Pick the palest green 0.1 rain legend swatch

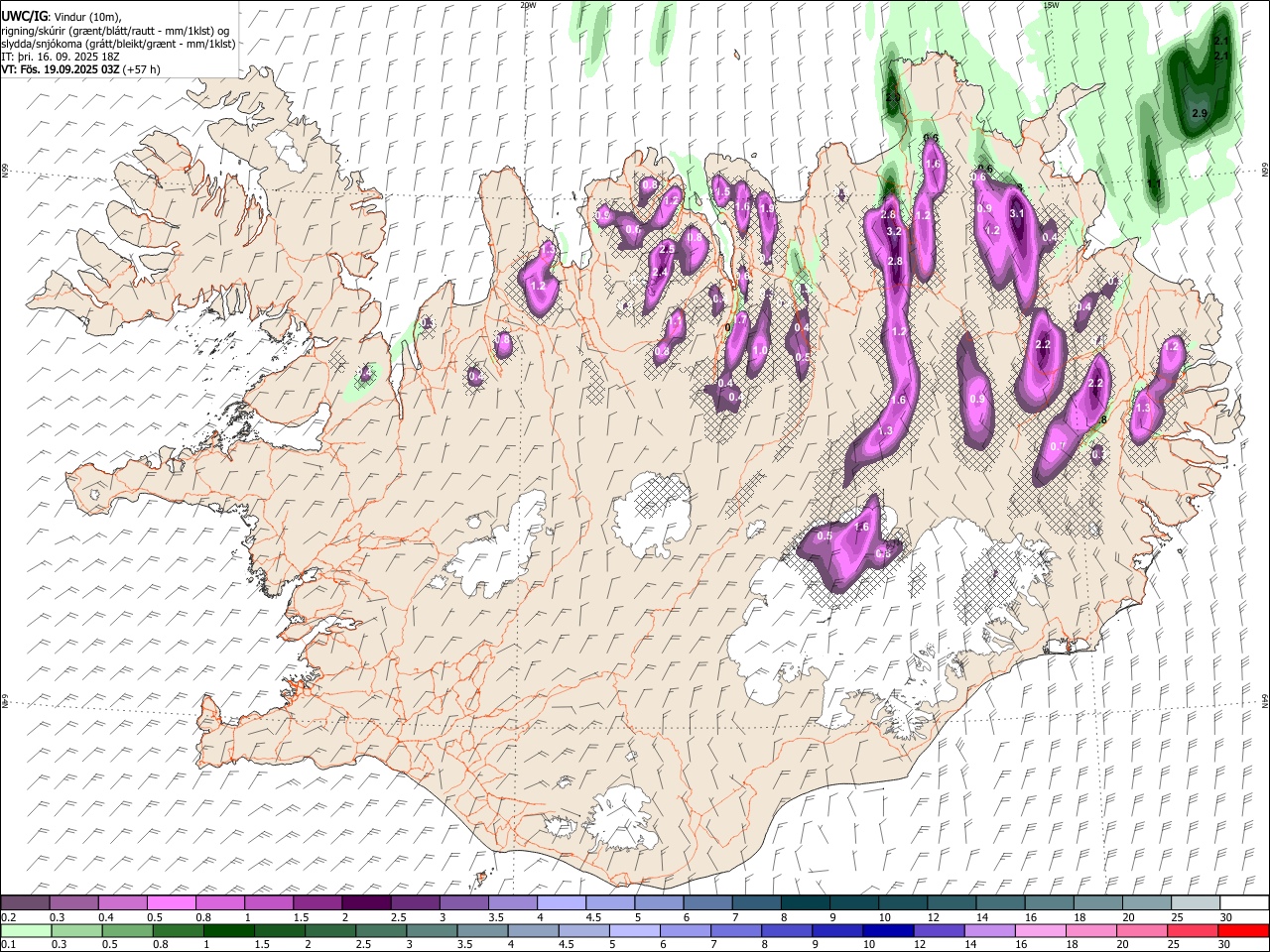coord(26,930)
